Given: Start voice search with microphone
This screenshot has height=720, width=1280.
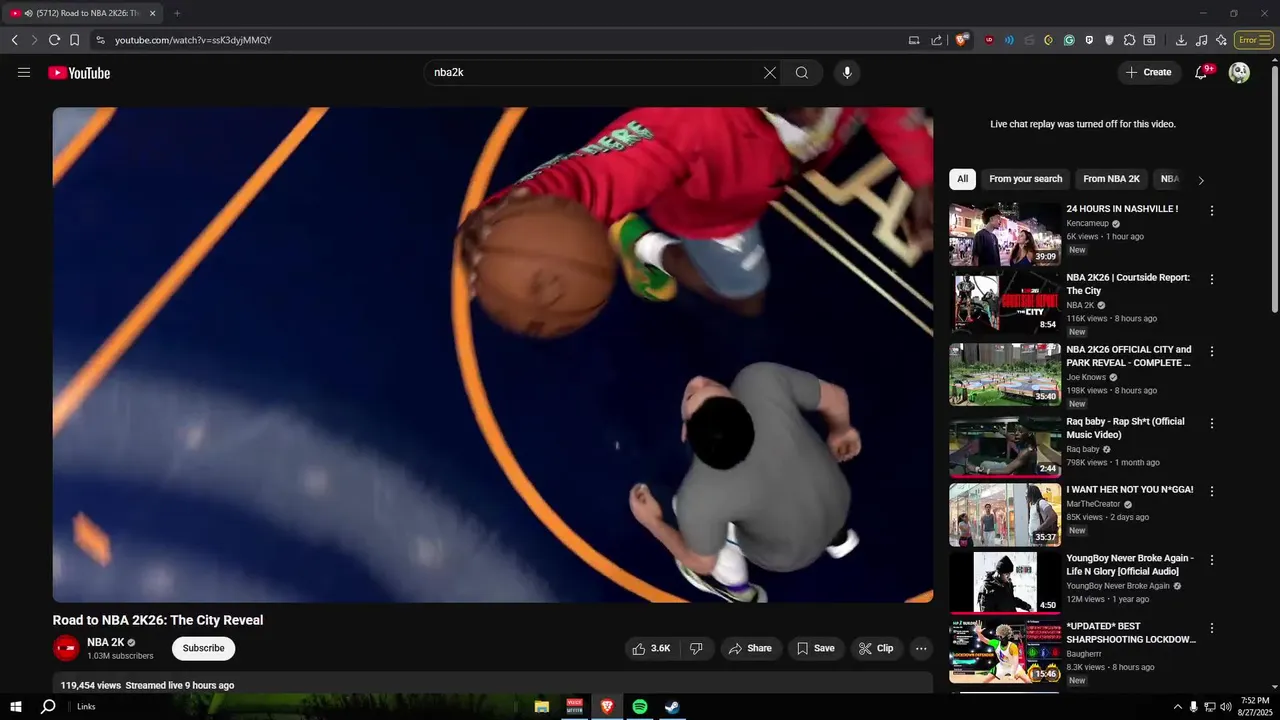Looking at the screenshot, I should pyautogui.click(x=847, y=73).
